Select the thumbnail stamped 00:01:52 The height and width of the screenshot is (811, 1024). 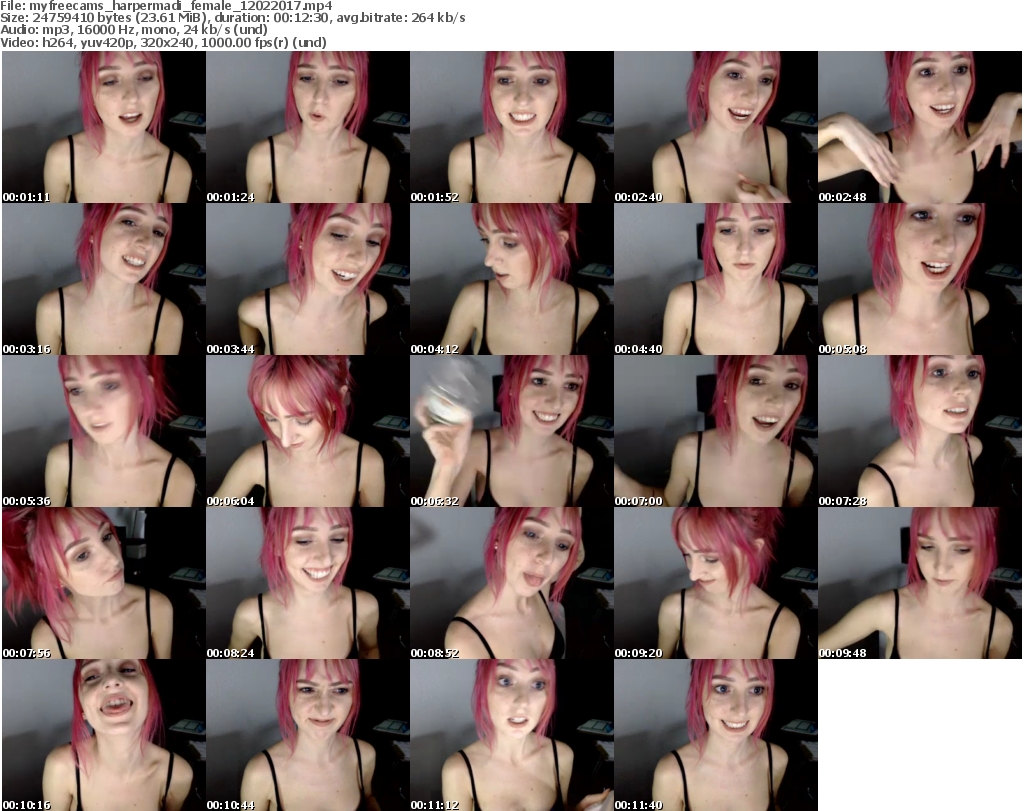point(511,127)
